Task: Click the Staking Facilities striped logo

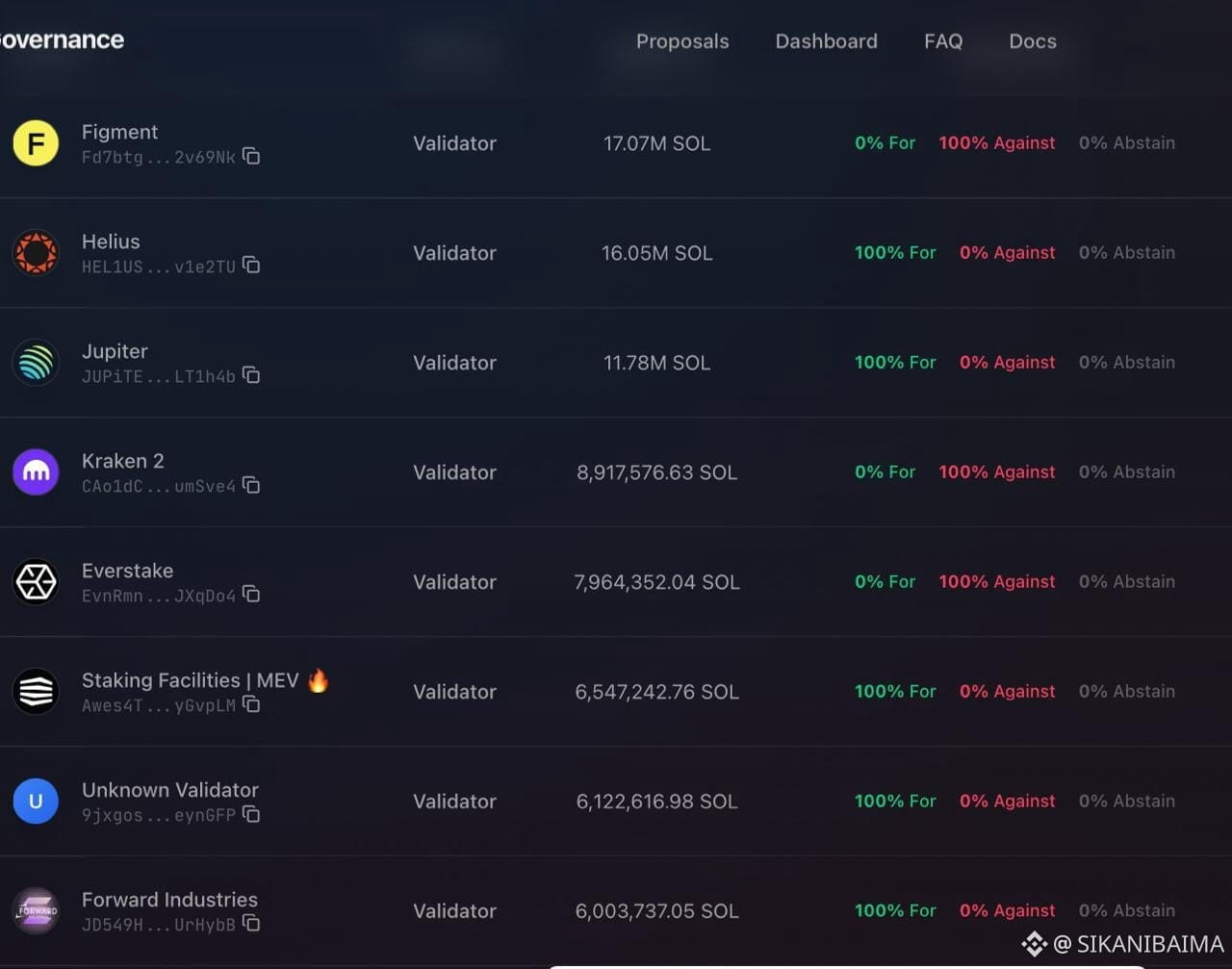Action: 36,692
